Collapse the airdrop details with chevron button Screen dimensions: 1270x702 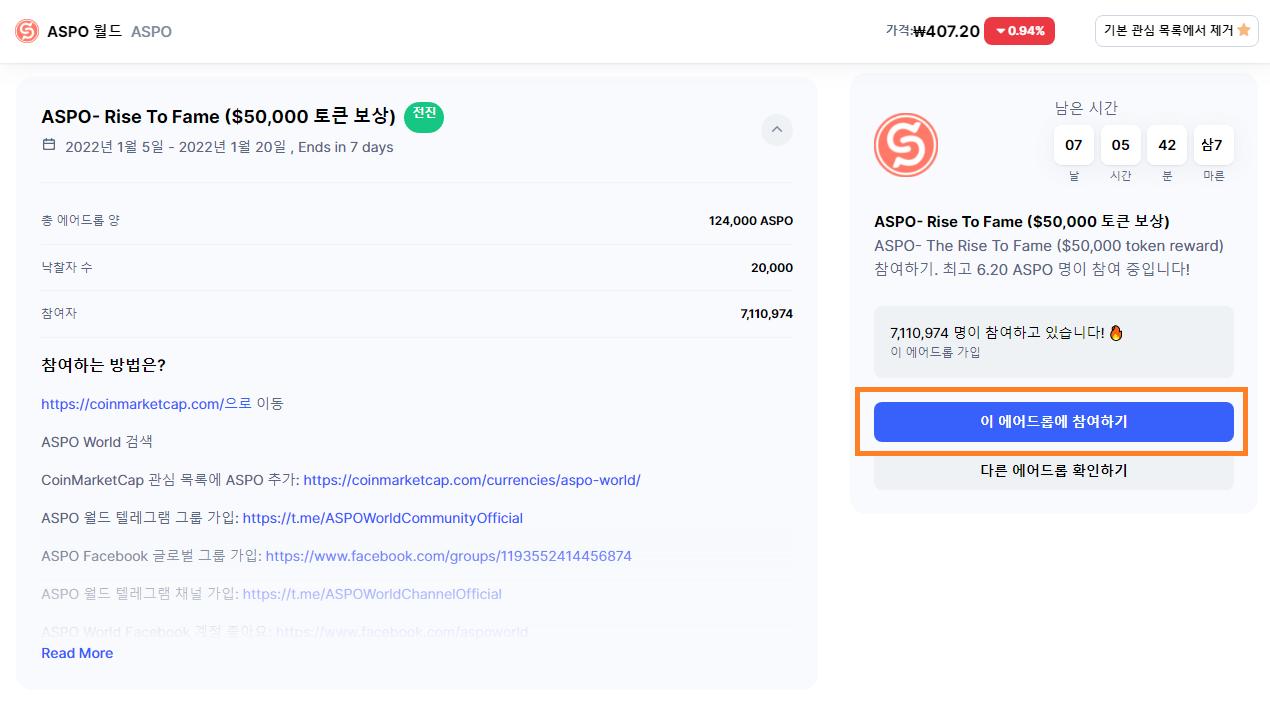(x=777, y=130)
